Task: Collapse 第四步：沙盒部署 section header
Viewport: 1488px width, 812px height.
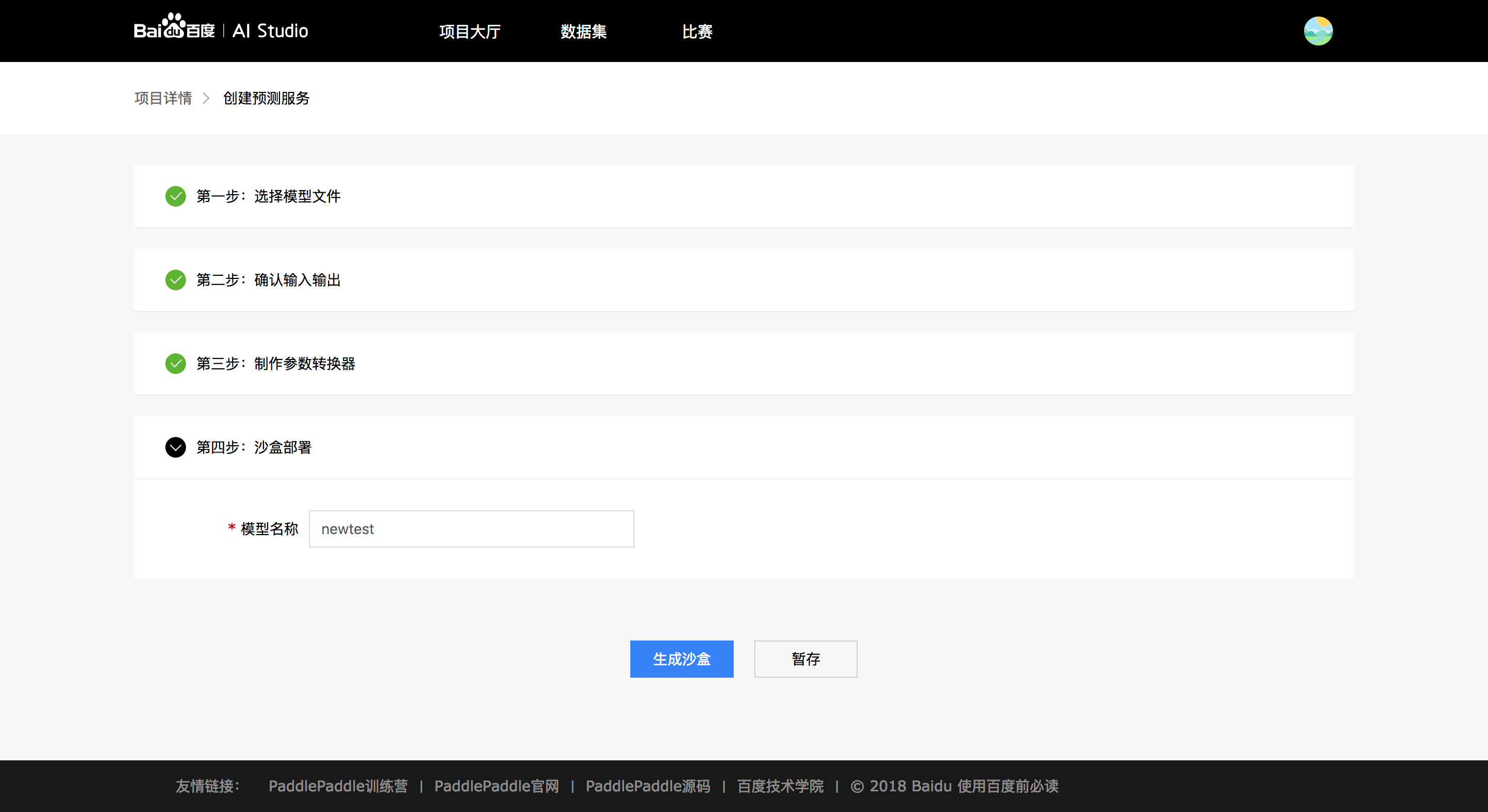Action: click(254, 448)
